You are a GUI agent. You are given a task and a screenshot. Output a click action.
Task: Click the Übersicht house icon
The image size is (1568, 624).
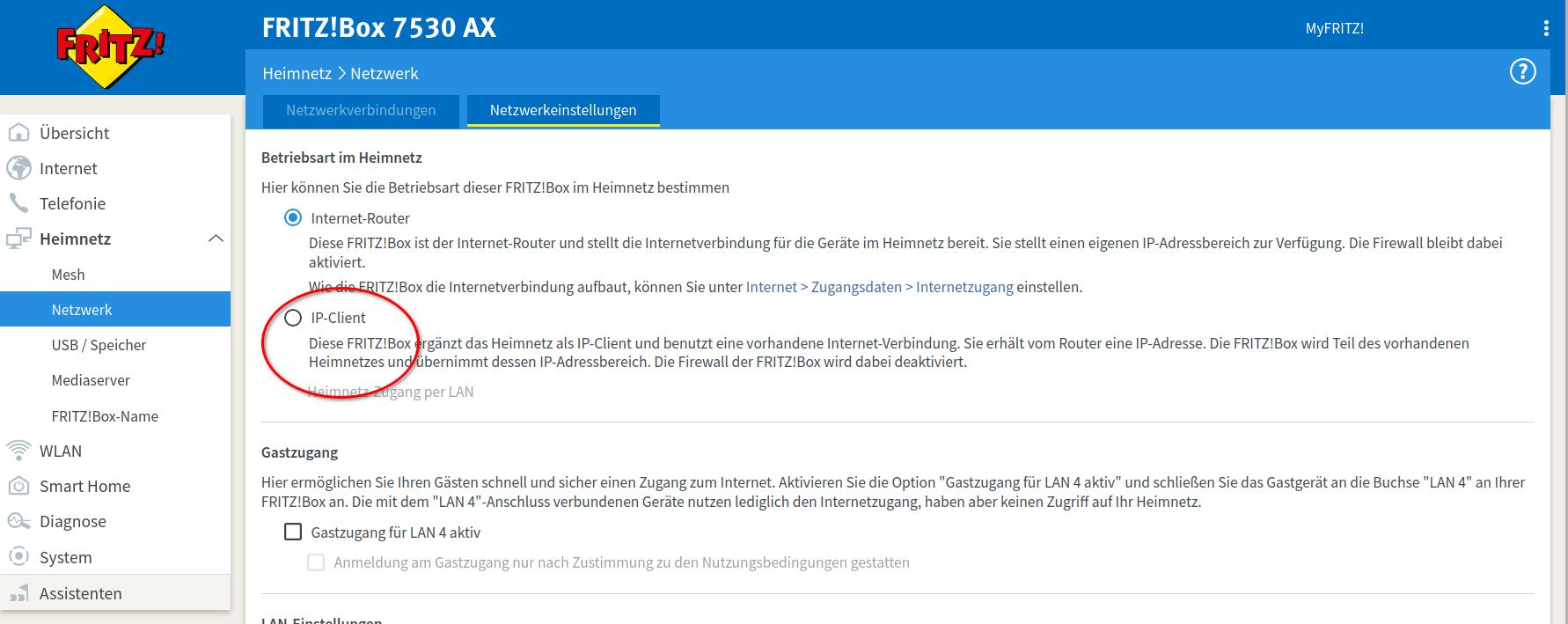[x=18, y=133]
